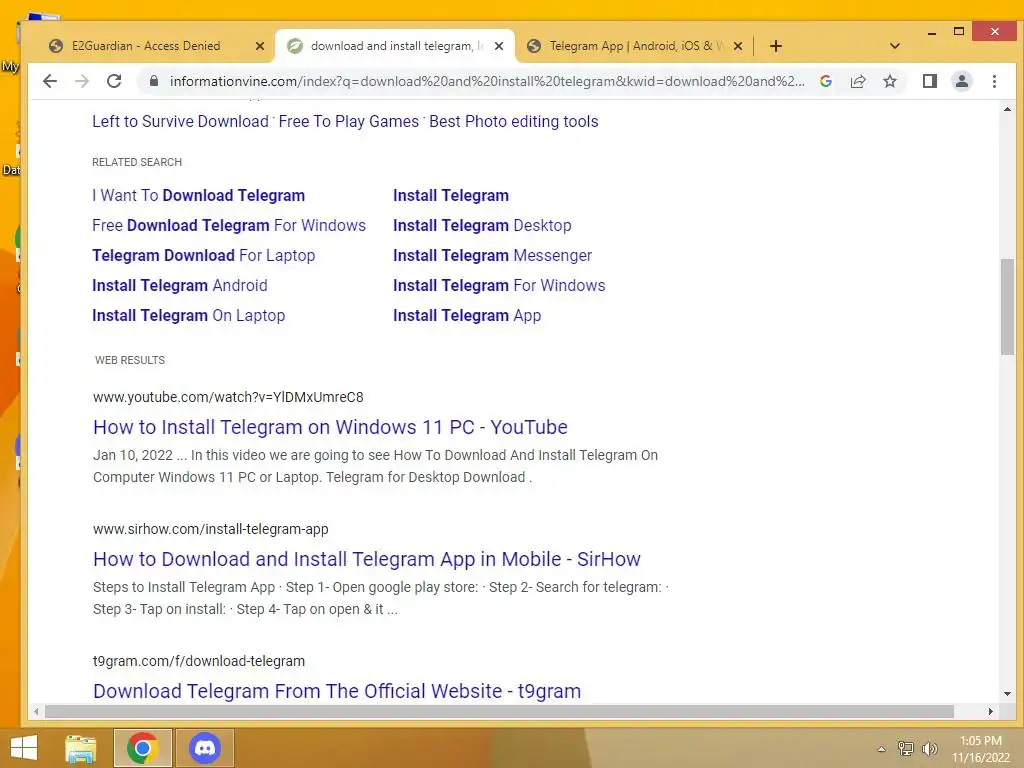
Task: Open the network tray icon
Action: [905, 748]
